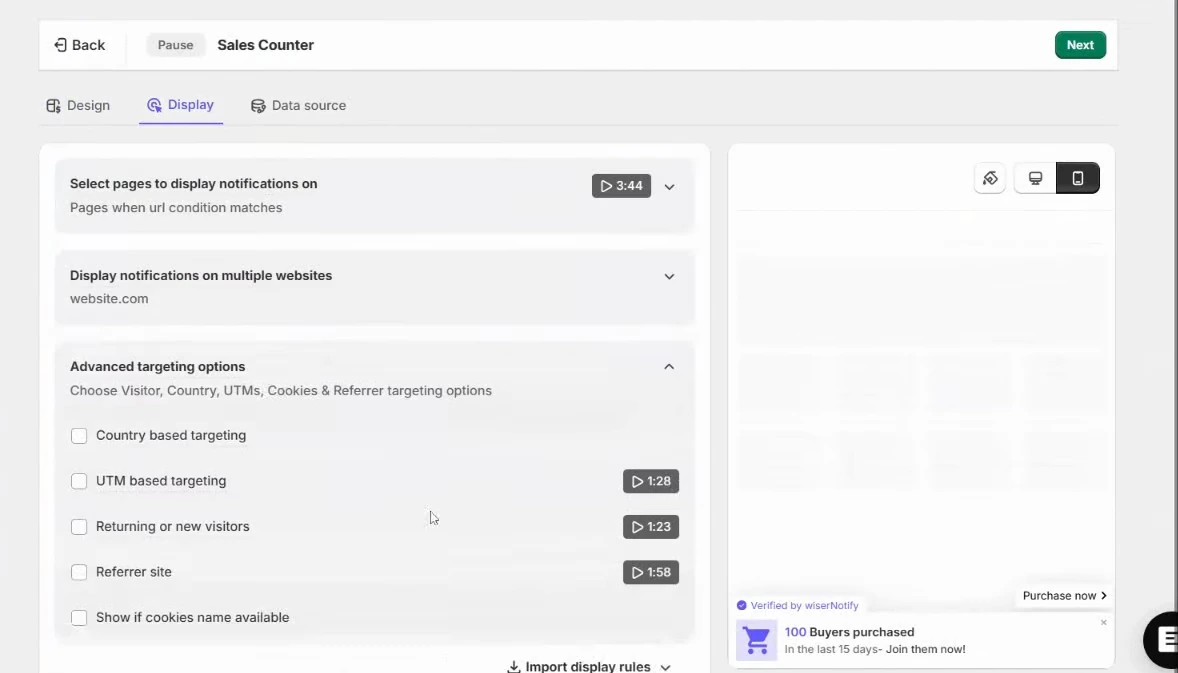Click Pages when url condition matches text
Screen dimensions: 1178x673
pos(176,208)
